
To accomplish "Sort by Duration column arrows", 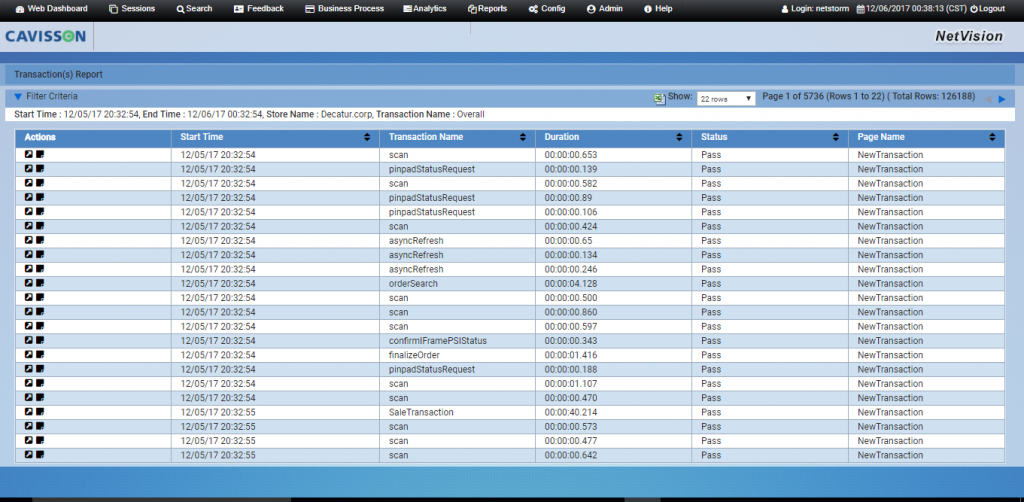I will 679,137.
